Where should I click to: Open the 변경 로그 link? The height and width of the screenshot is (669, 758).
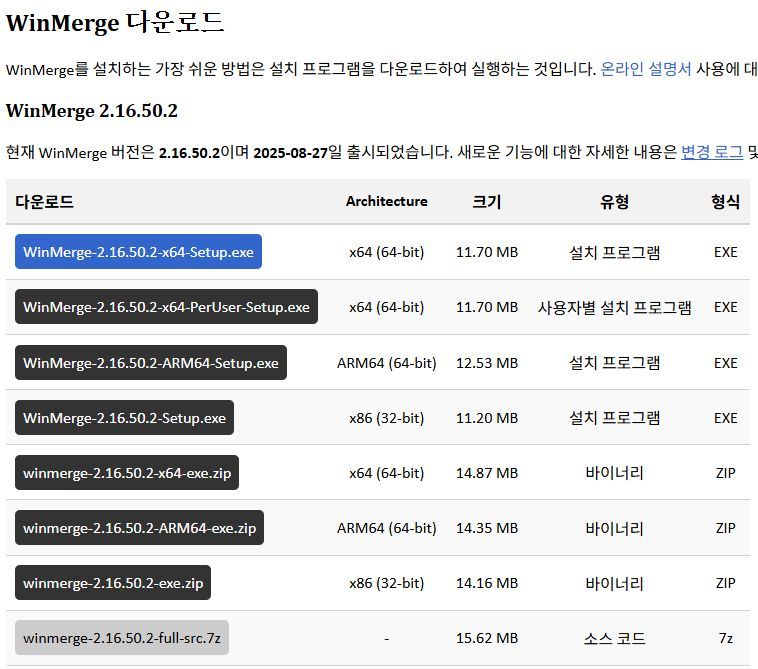point(712,152)
